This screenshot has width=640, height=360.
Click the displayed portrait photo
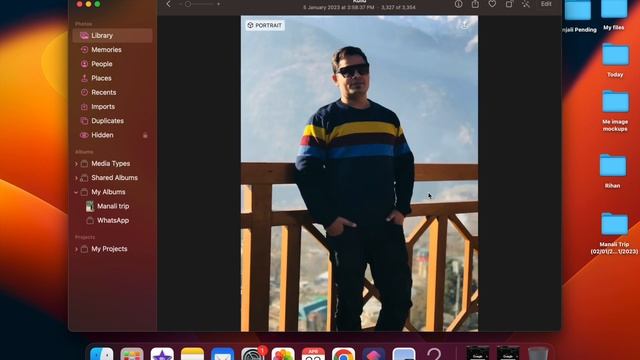(x=359, y=173)
